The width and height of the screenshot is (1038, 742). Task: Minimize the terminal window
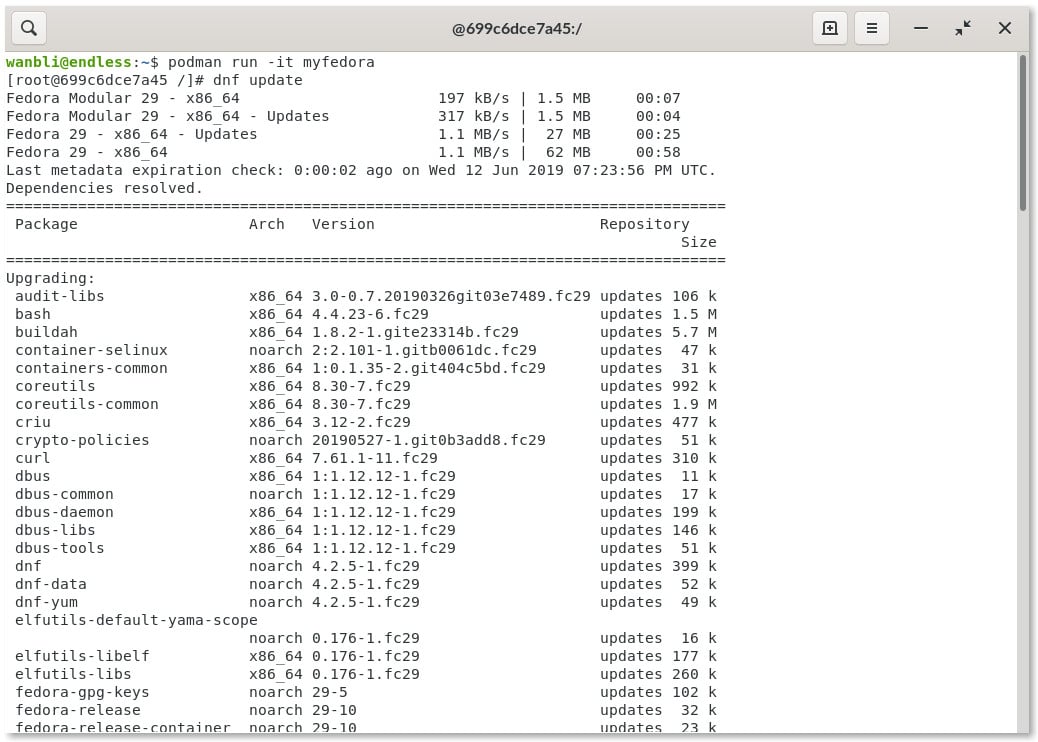click(920, 28)
